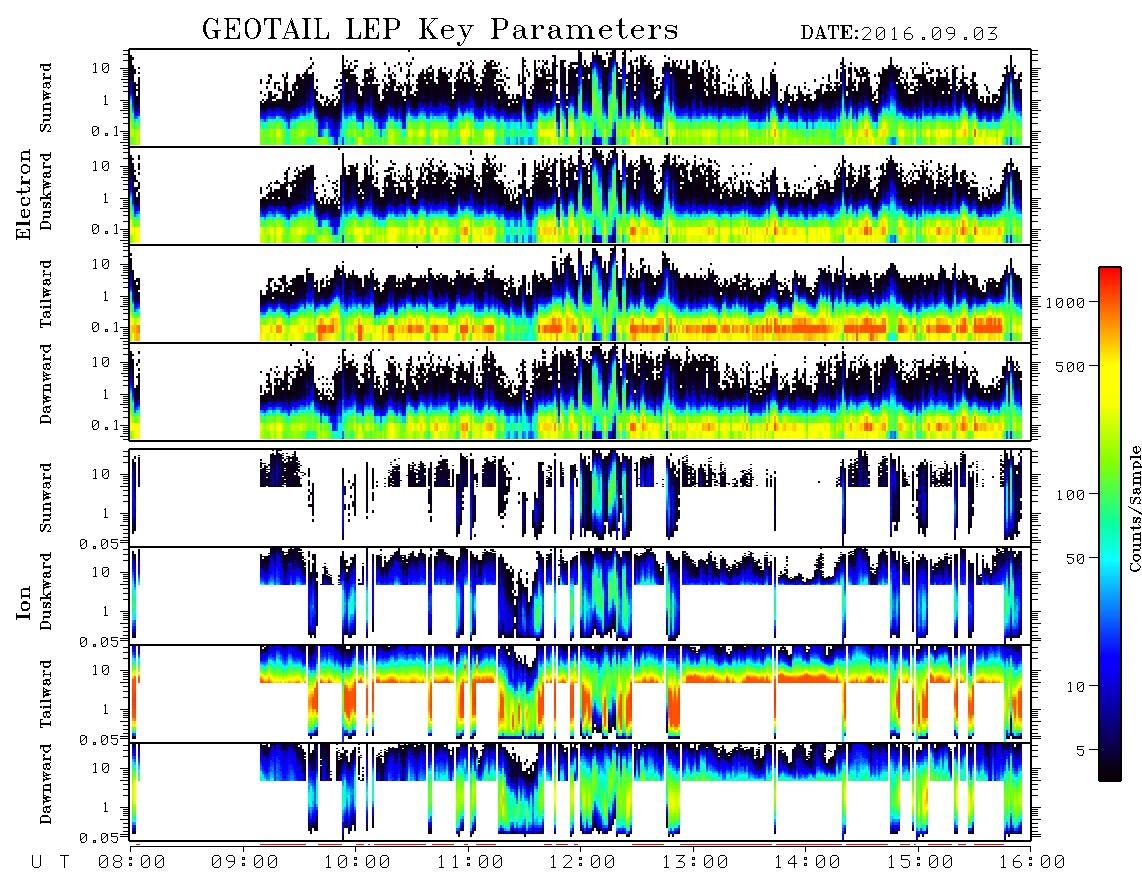This screenshot has height=880, width=1142.
Task: Click the rainbow color scale bar
Action: coord(1110,524)
